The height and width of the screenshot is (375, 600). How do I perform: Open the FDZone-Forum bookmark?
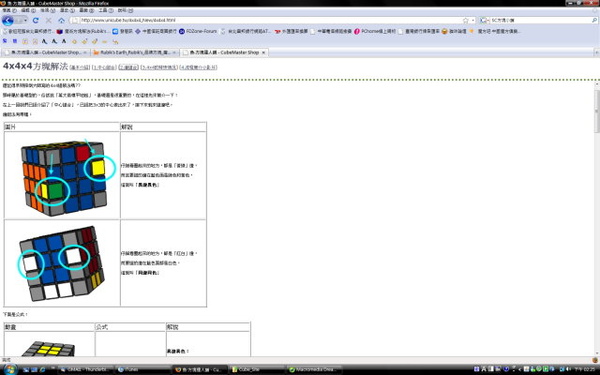click(198, 31)
